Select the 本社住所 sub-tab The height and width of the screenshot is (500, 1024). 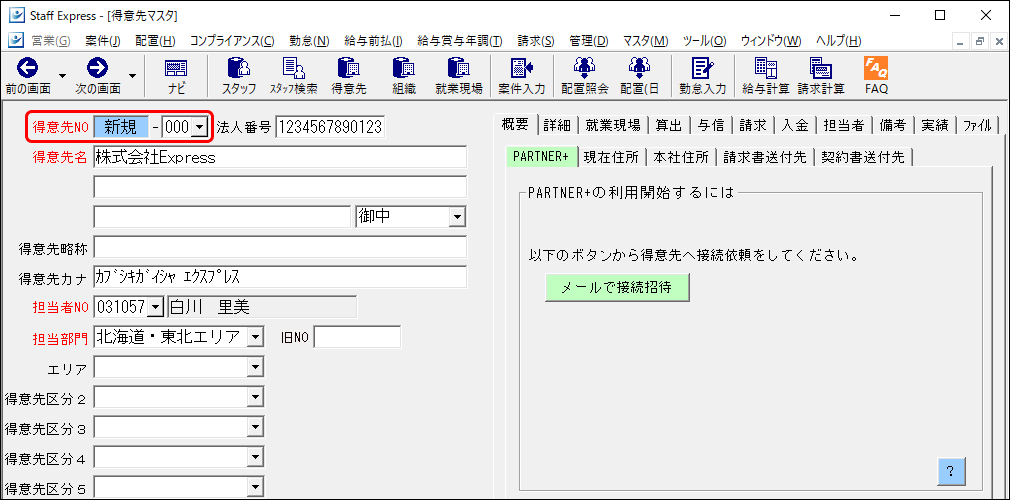click(680, 157)
